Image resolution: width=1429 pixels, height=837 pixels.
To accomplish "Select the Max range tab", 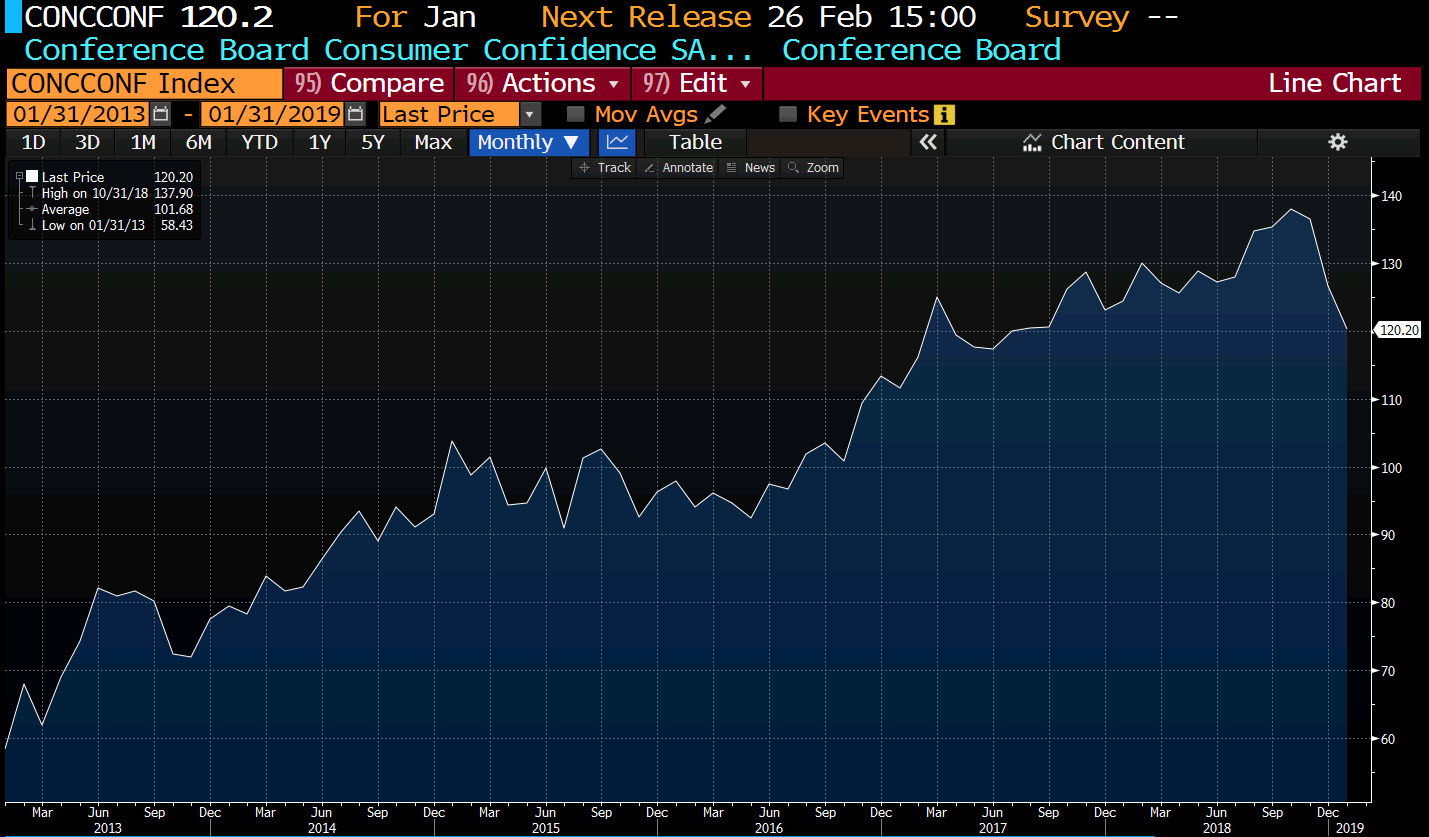I will pyautogui.click(x=433, y=142).
